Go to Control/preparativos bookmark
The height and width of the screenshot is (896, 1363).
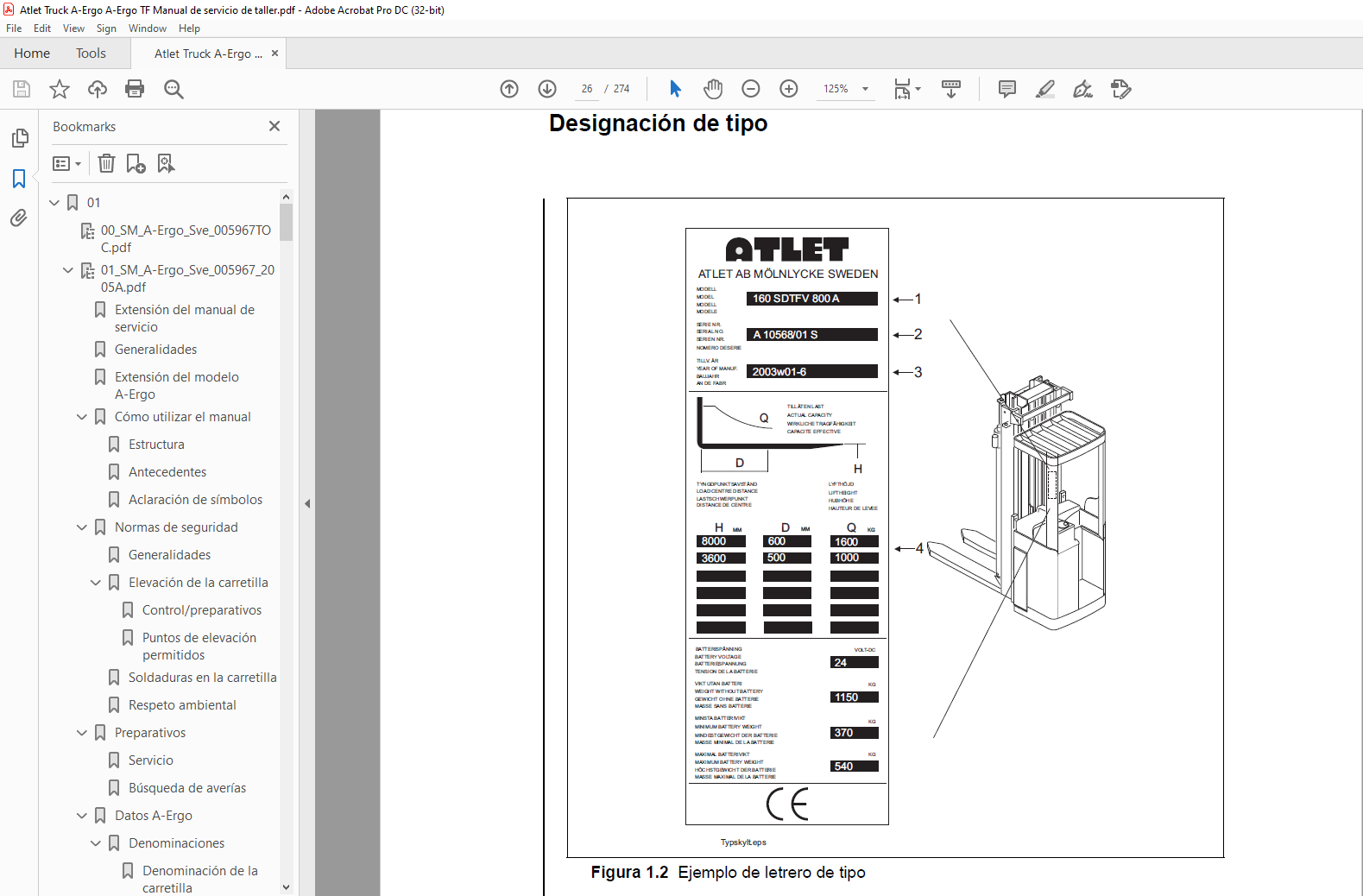point(202,610)
